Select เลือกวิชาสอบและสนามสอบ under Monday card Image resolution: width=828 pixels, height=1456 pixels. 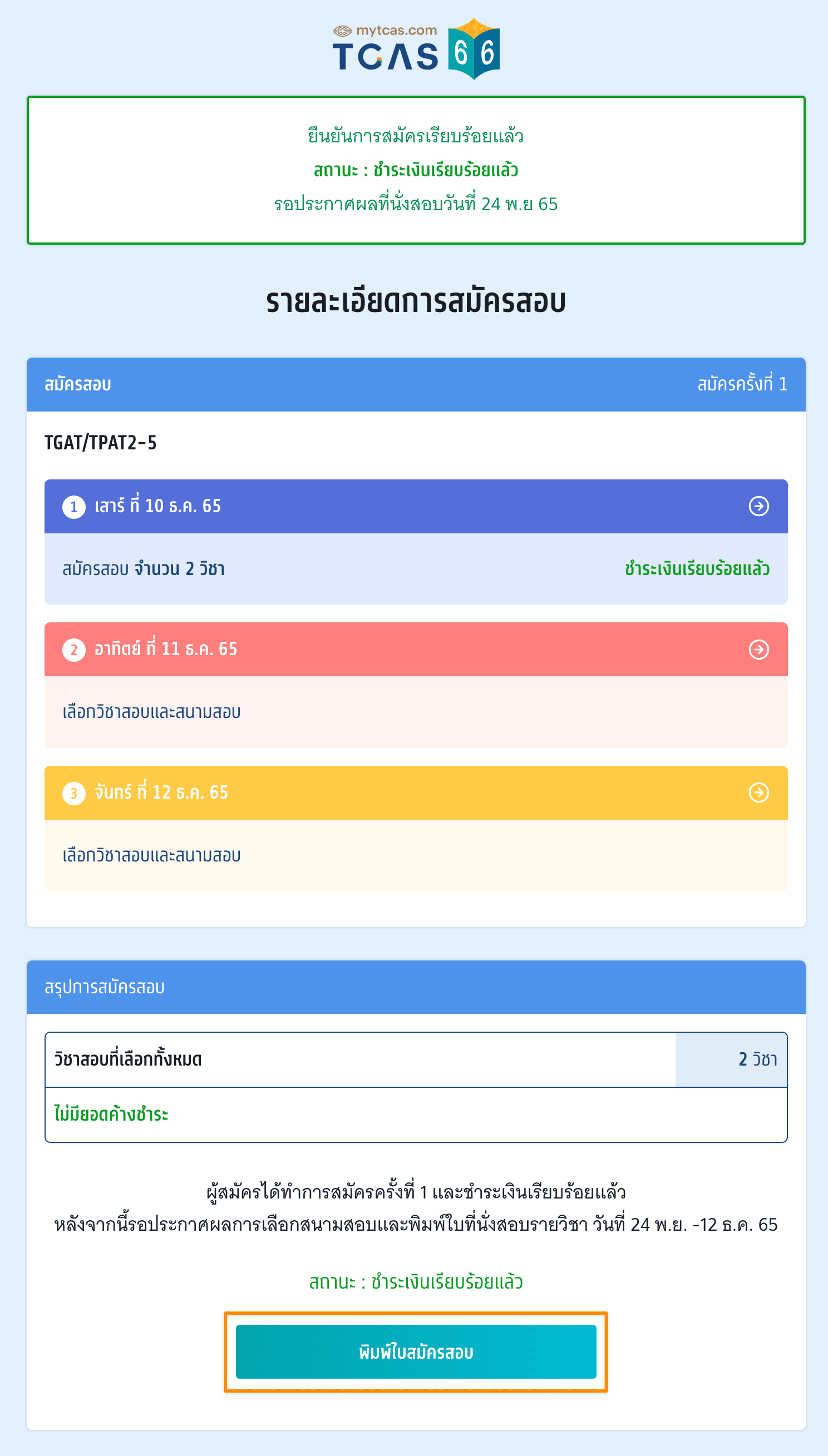pos(151,855)
